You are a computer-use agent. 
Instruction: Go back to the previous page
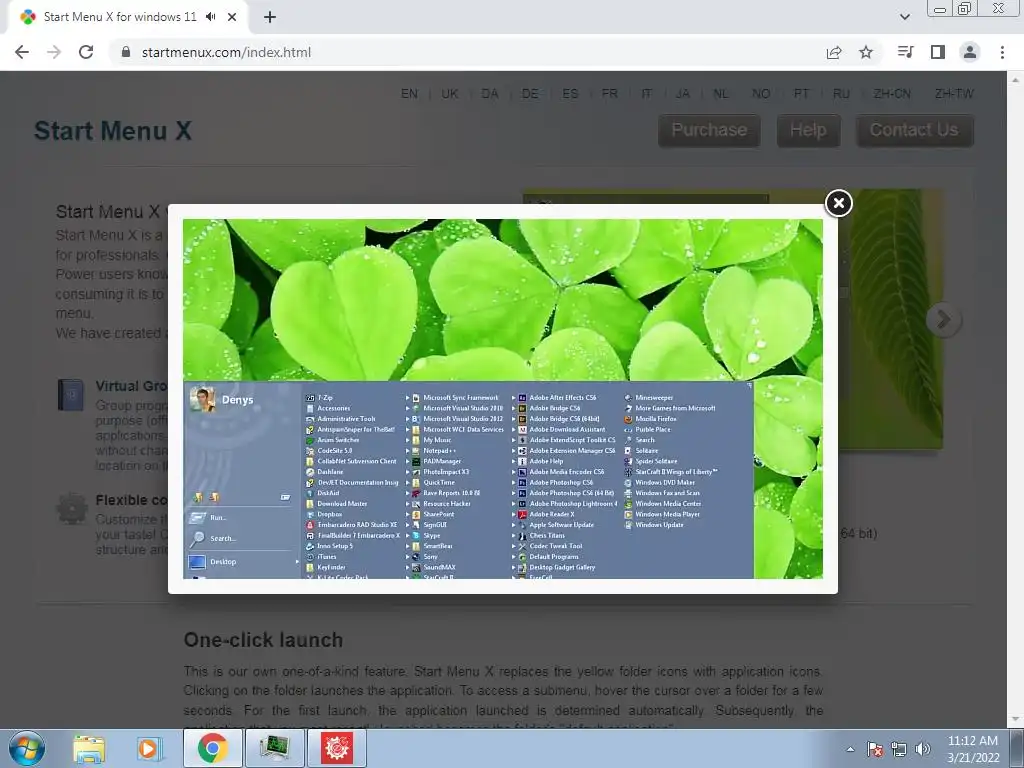pyautogui.click(x=22, y=52)
